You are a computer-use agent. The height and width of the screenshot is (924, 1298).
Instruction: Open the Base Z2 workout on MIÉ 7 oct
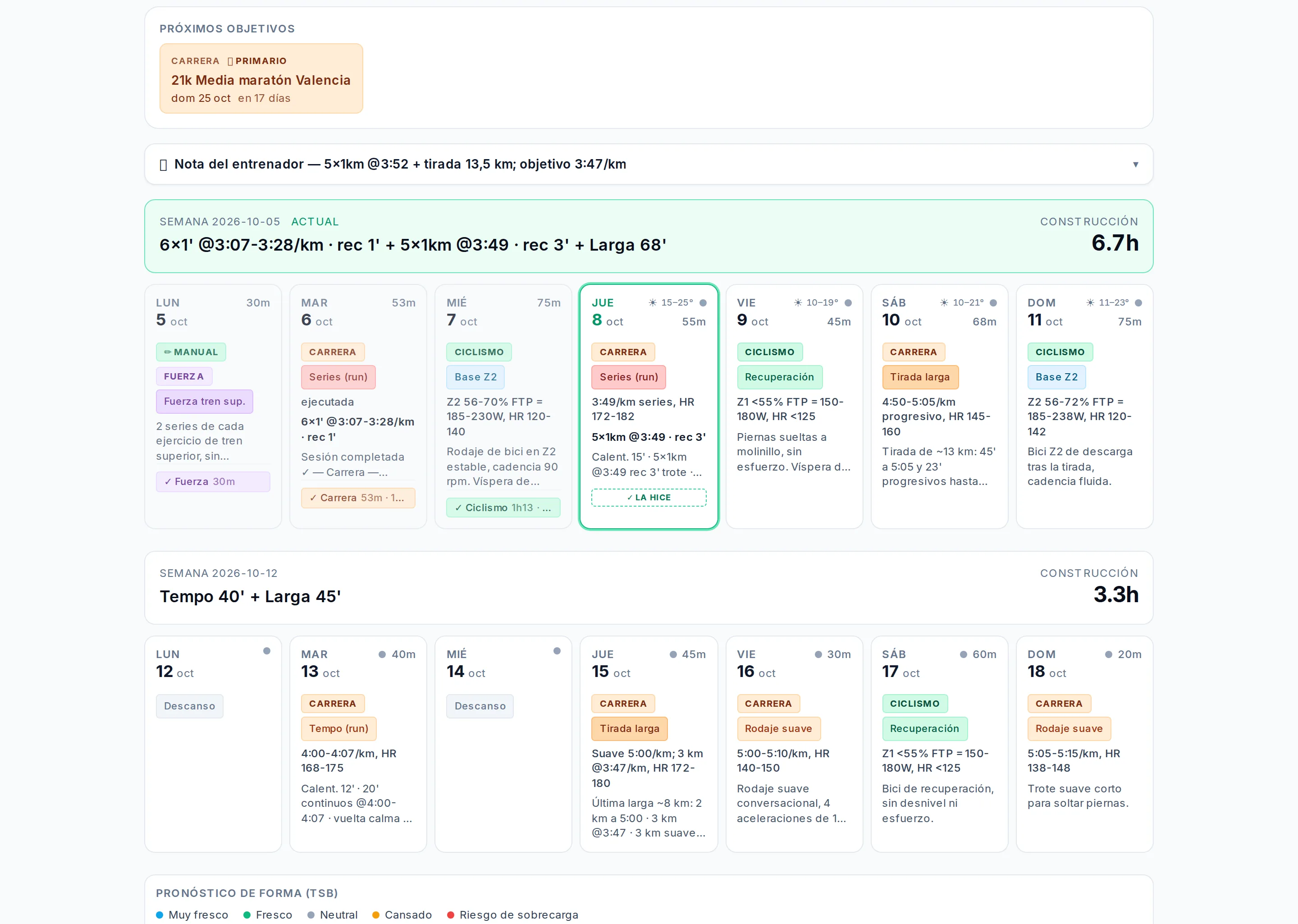pos(475,377)
